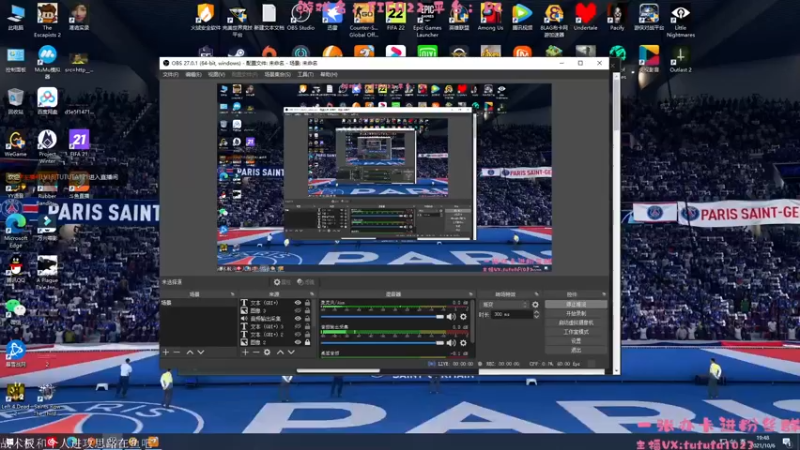Toggle visibility of Image 2 source
The height and width of the screenshot is (450, 800).
tap(297, 342)
